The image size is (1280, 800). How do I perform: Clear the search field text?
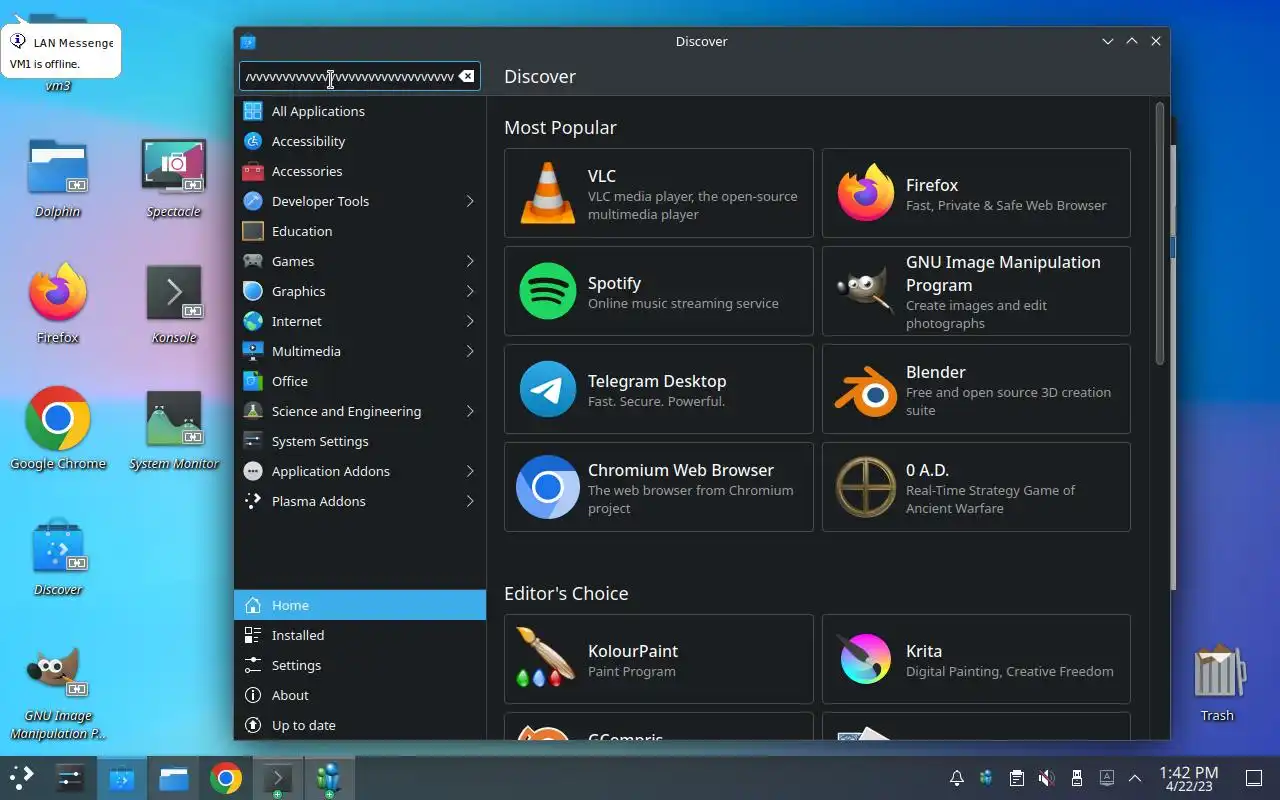pyautogui.click(x=466, y=76)
